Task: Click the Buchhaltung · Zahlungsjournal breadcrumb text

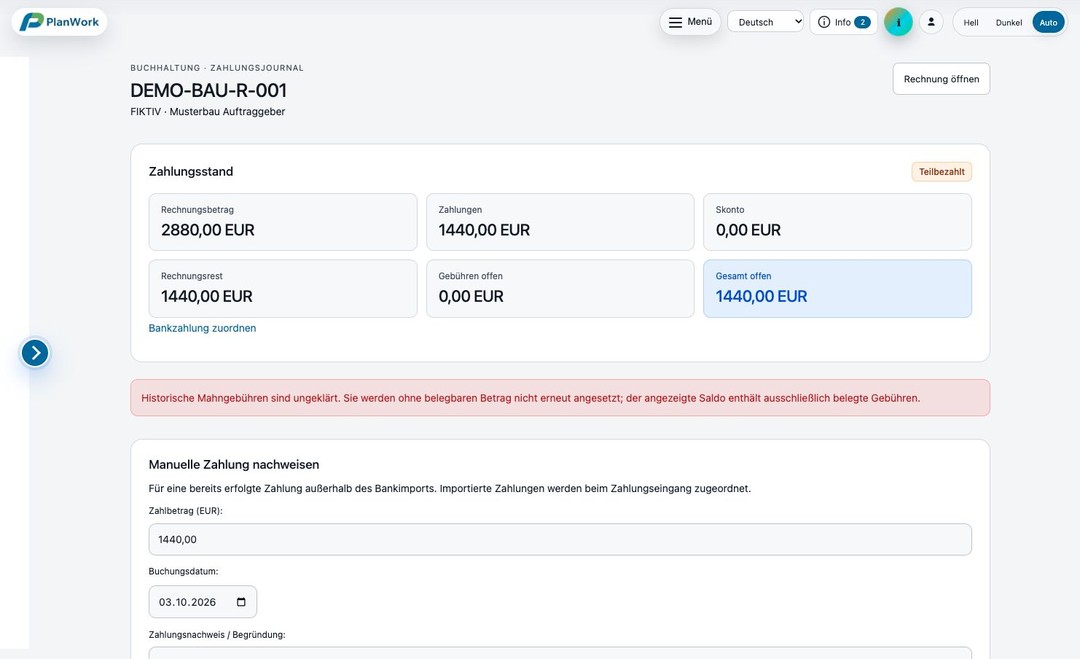Action: coord(217,68)
